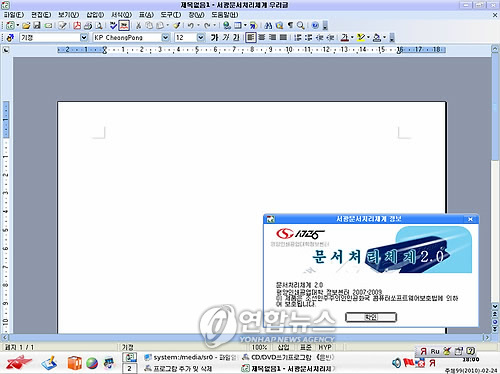This screenshot has width=500, height=374.
Task: Expand the paragraph style dropdown
Action: coord(84,38)
